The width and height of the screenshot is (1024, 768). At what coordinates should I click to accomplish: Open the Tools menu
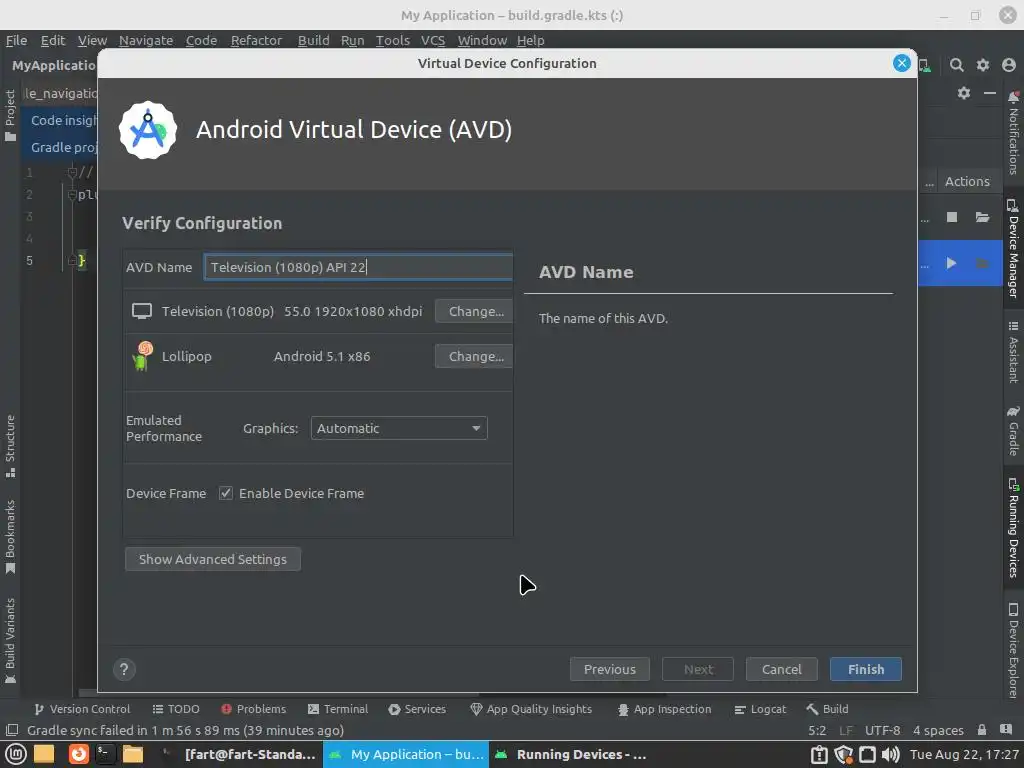pyautogui.click(x=392, y=40)
